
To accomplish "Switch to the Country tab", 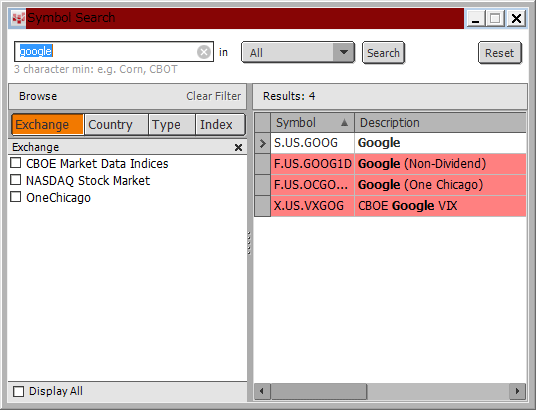I will click(x=116, y=124).
